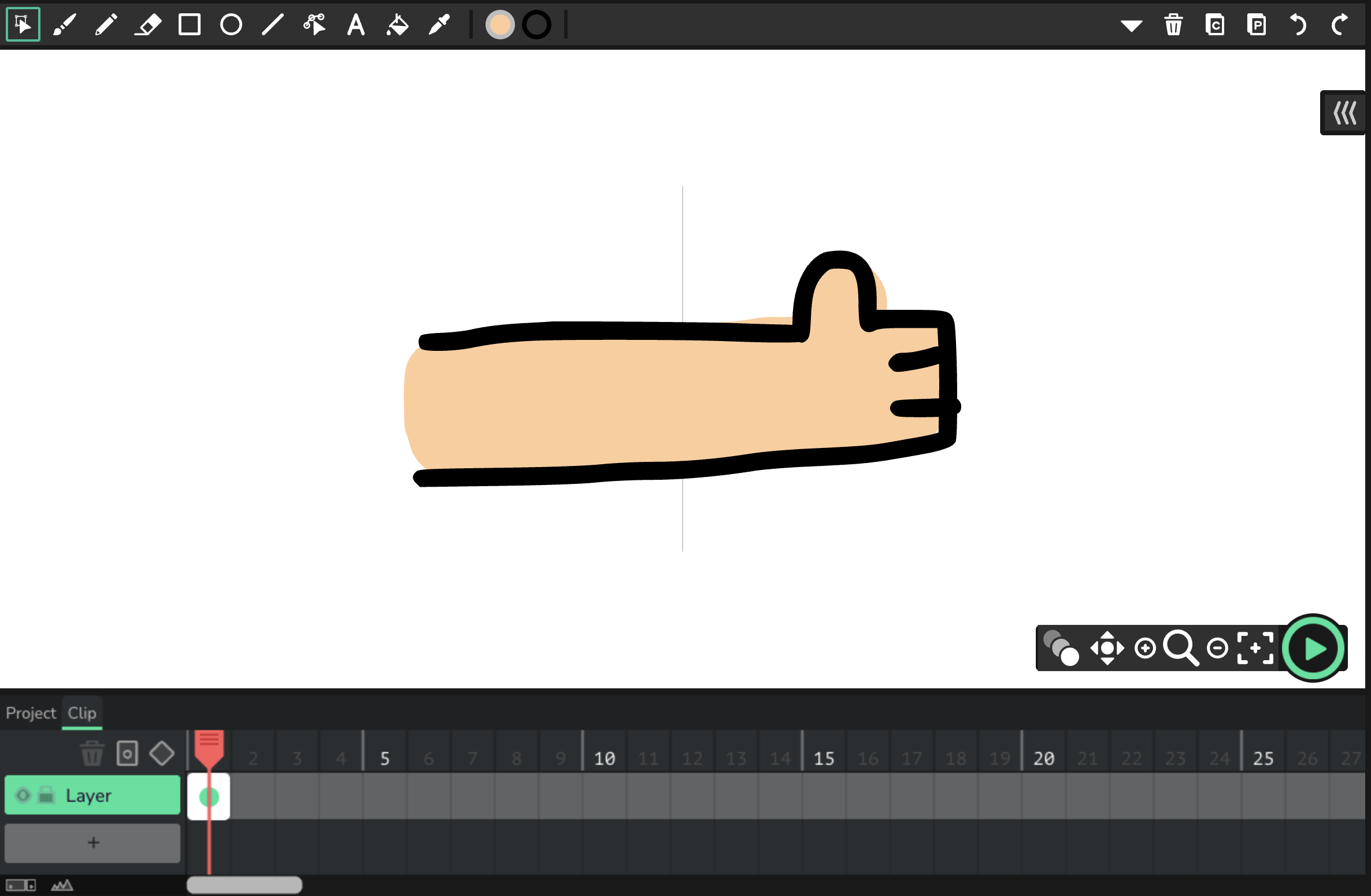The image size is (1371, 896).
Task: Select the Path cursor tool
Action: pyautogui.click(x=314, y=24)
